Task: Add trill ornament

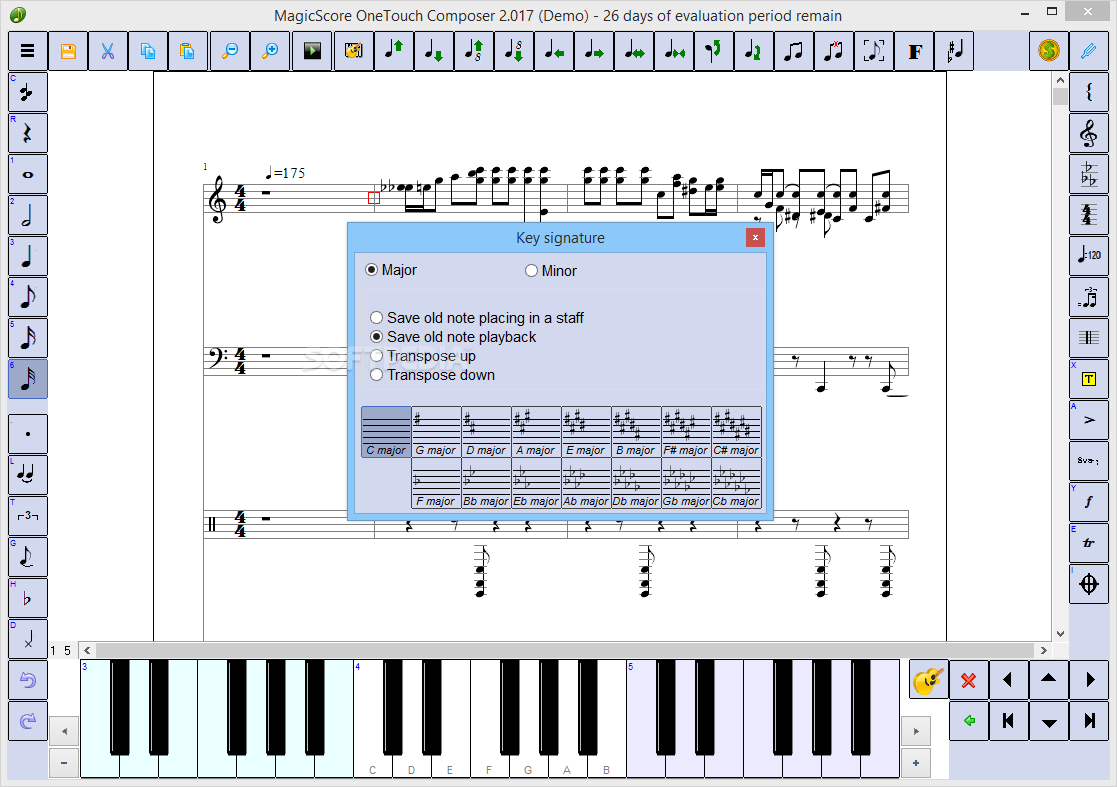Action: tap(1089, 543)
